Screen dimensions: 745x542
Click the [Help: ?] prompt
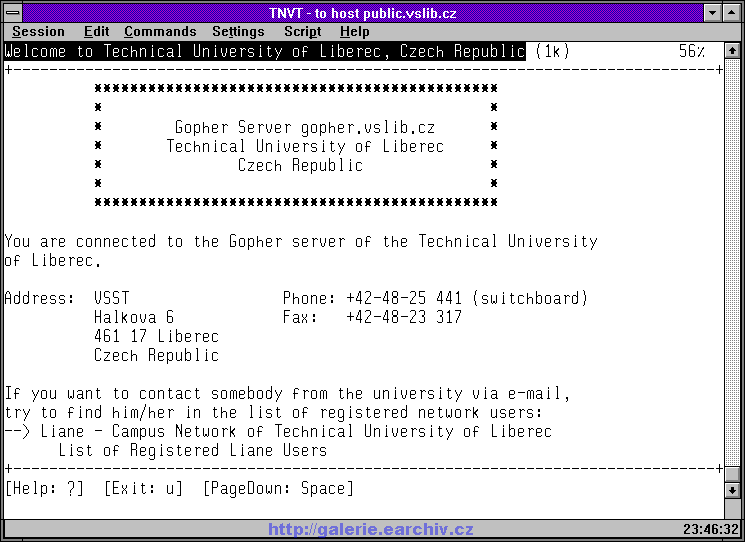pyautogui.click(x=44, y=488)
